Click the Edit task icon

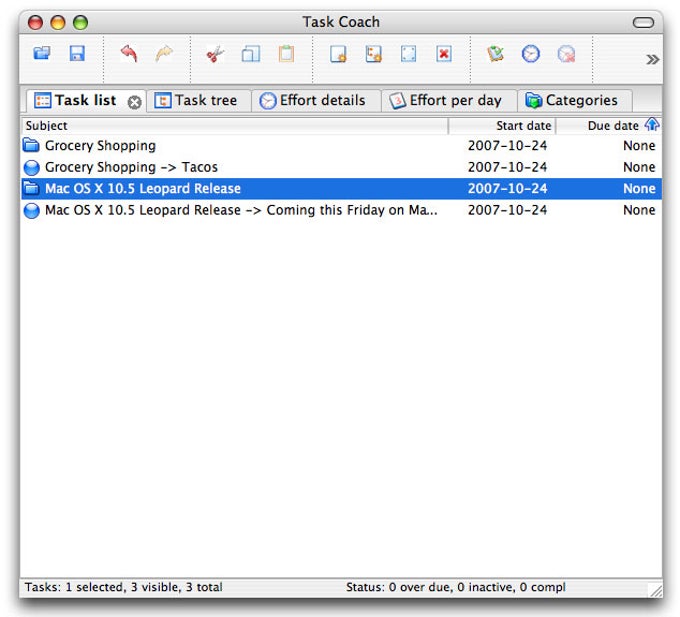coord(409,54)
